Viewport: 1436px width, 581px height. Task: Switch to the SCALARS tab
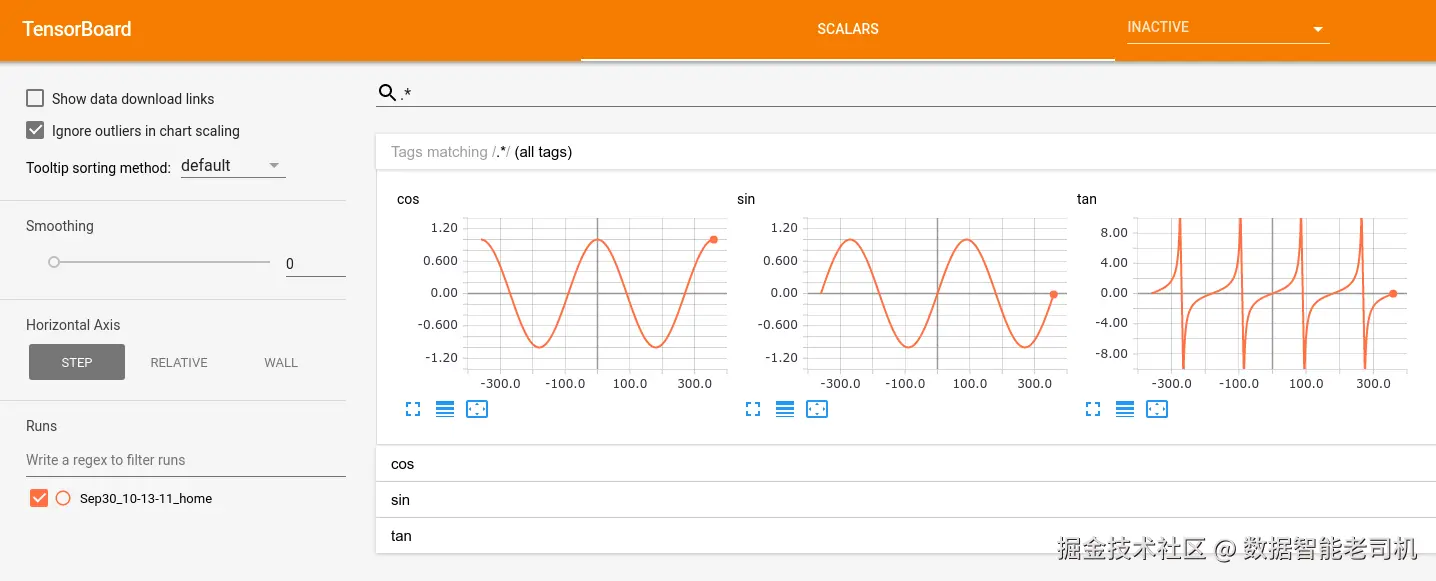tap(848, 29)
